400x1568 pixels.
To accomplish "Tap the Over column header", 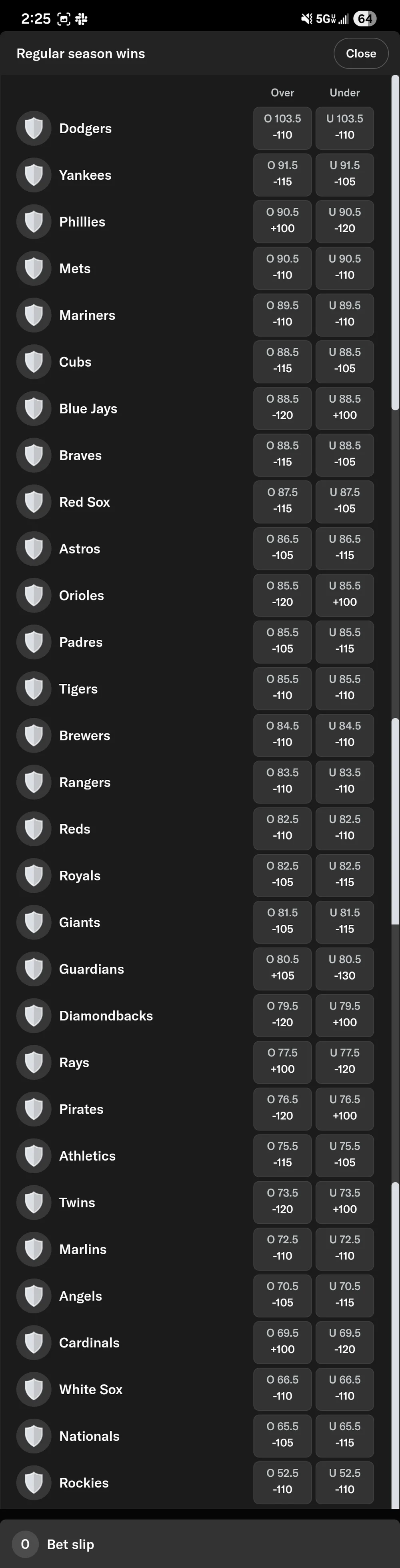I will click(282, 92).
